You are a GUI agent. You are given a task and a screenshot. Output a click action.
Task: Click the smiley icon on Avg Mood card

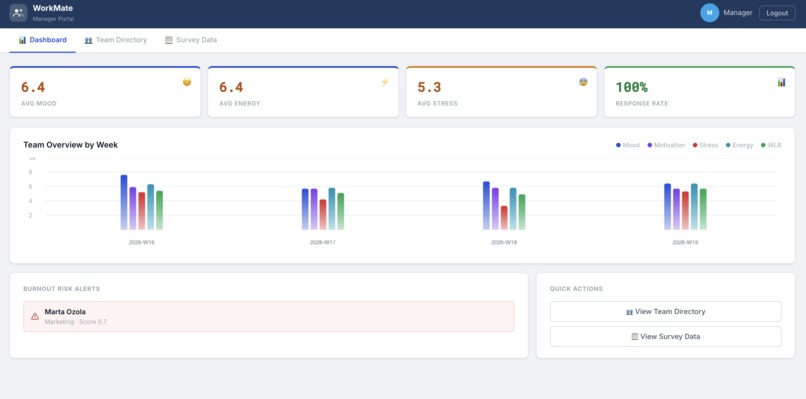(x=187, y=82)
